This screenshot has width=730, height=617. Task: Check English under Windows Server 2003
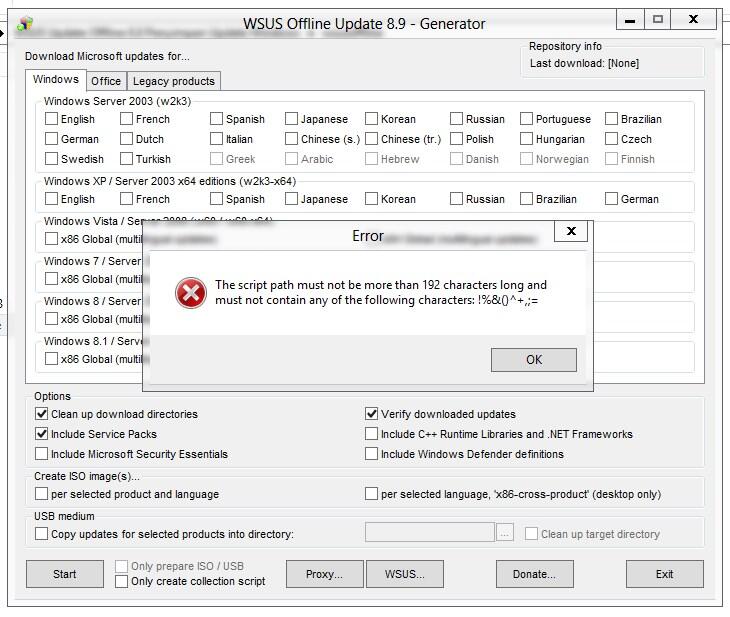(x=51, y=119)
